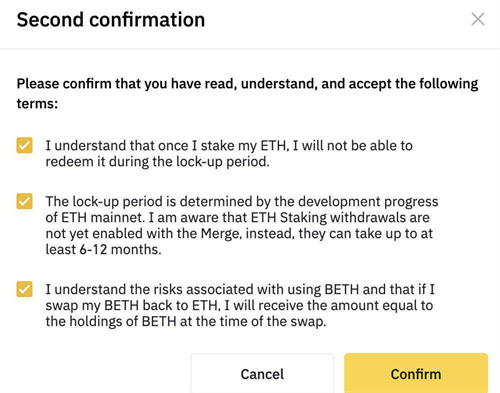Click the 'terms:' word under the heading

tap(37, 104)
